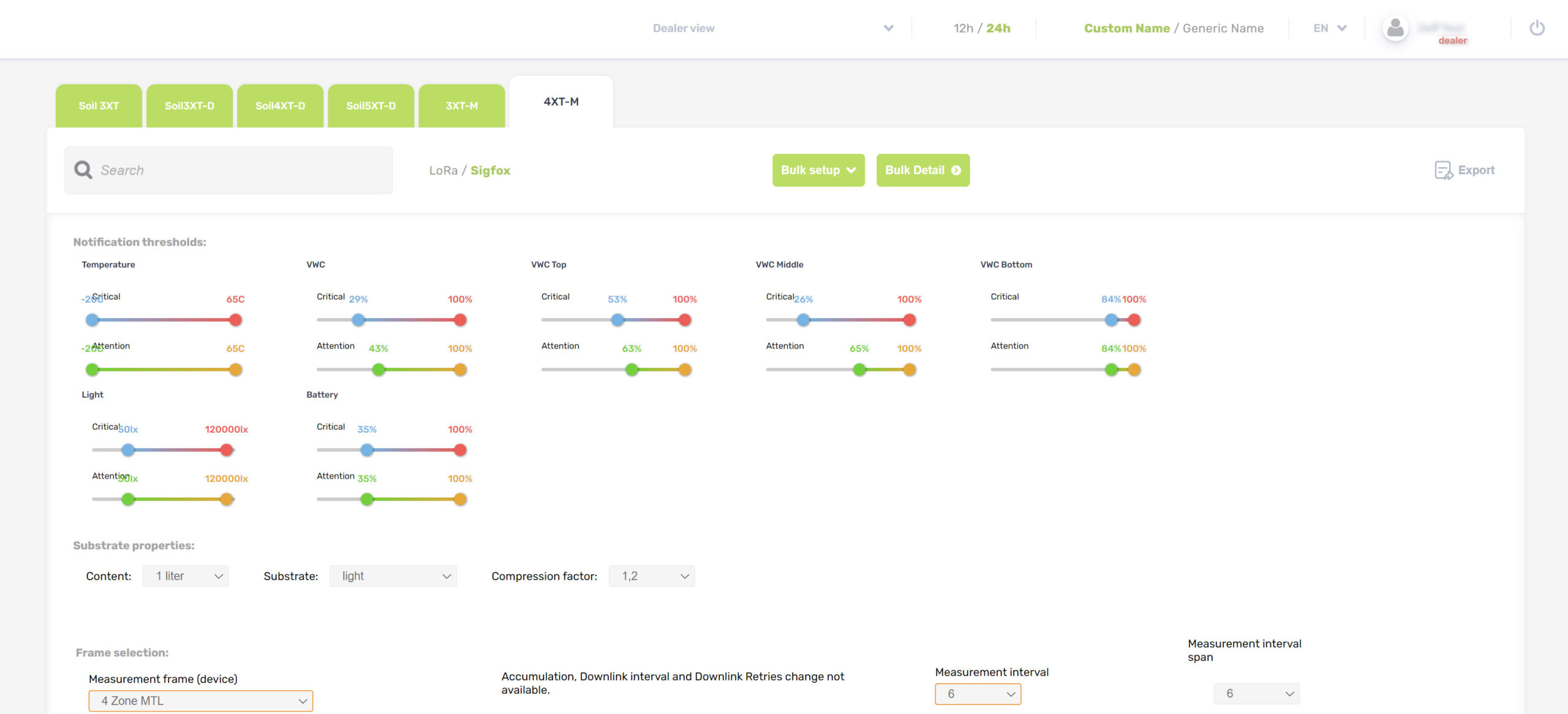This screenshot has height=714, width=1568.
Task: Open the EN language dropdown
Action: click(1329, 28)
